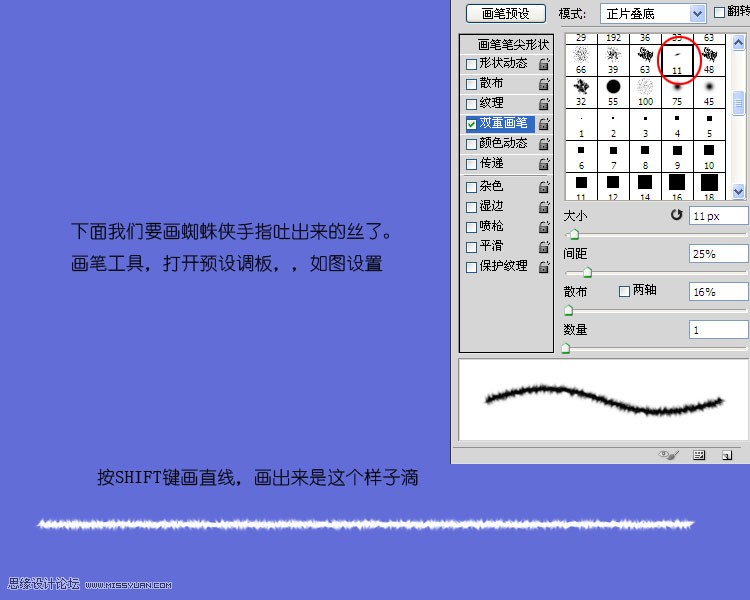Toggle the brush tip preview eye icon
The height and width of the screenshot is (600, 750).
pyautogui.click(x=669, y=455)
